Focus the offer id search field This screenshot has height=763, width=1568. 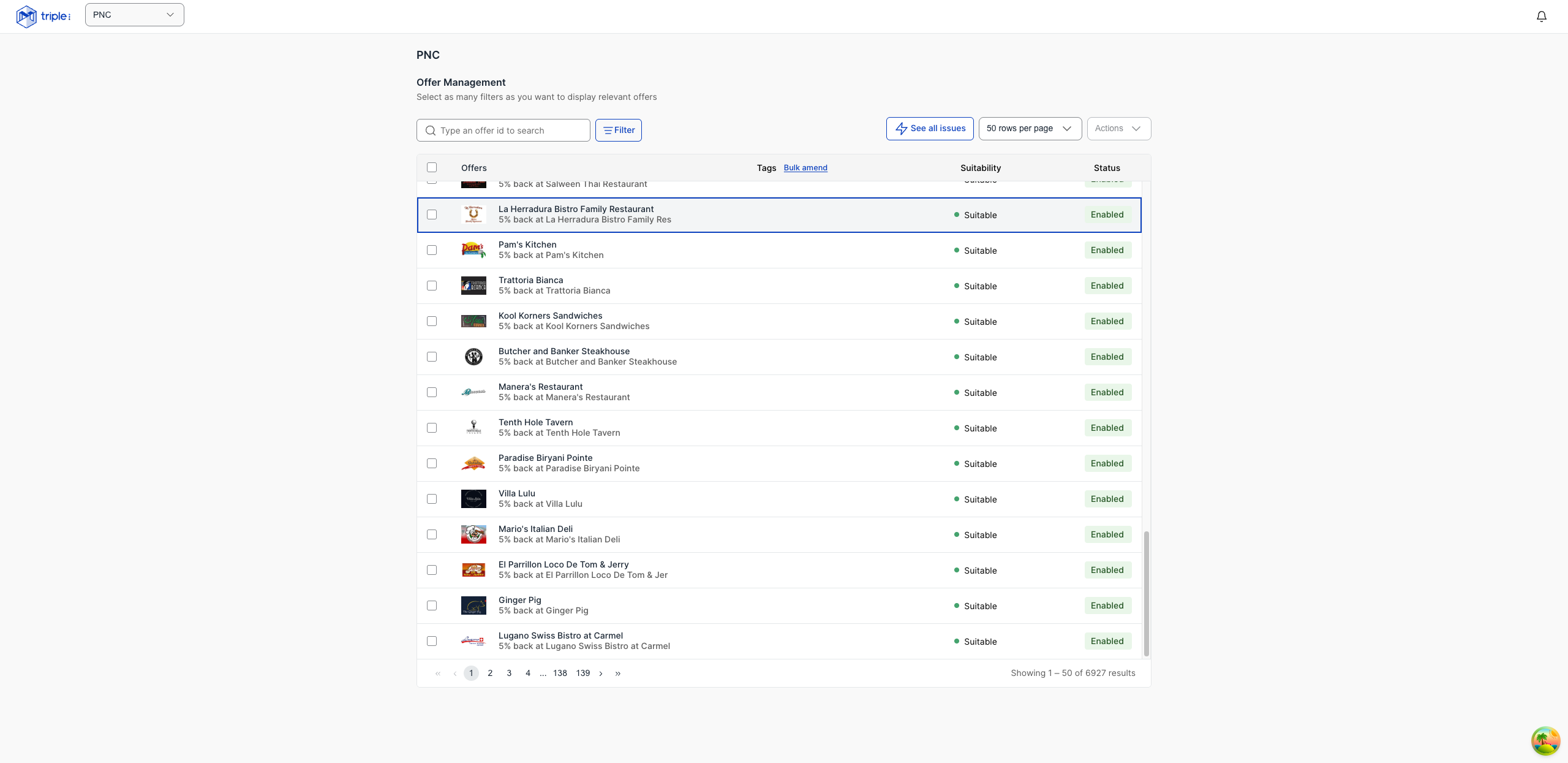(x=503, y=131)
